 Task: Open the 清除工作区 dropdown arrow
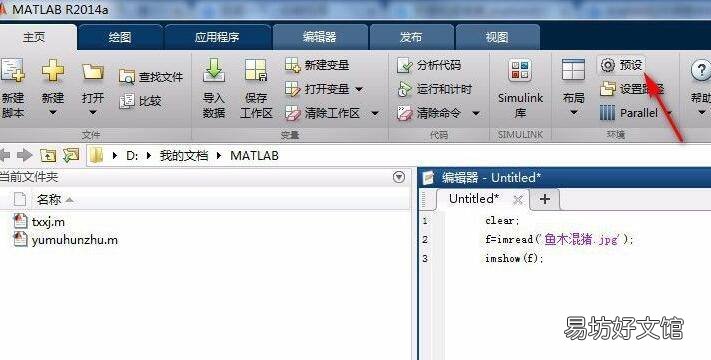pyautogui.click(x=375, y=113)
